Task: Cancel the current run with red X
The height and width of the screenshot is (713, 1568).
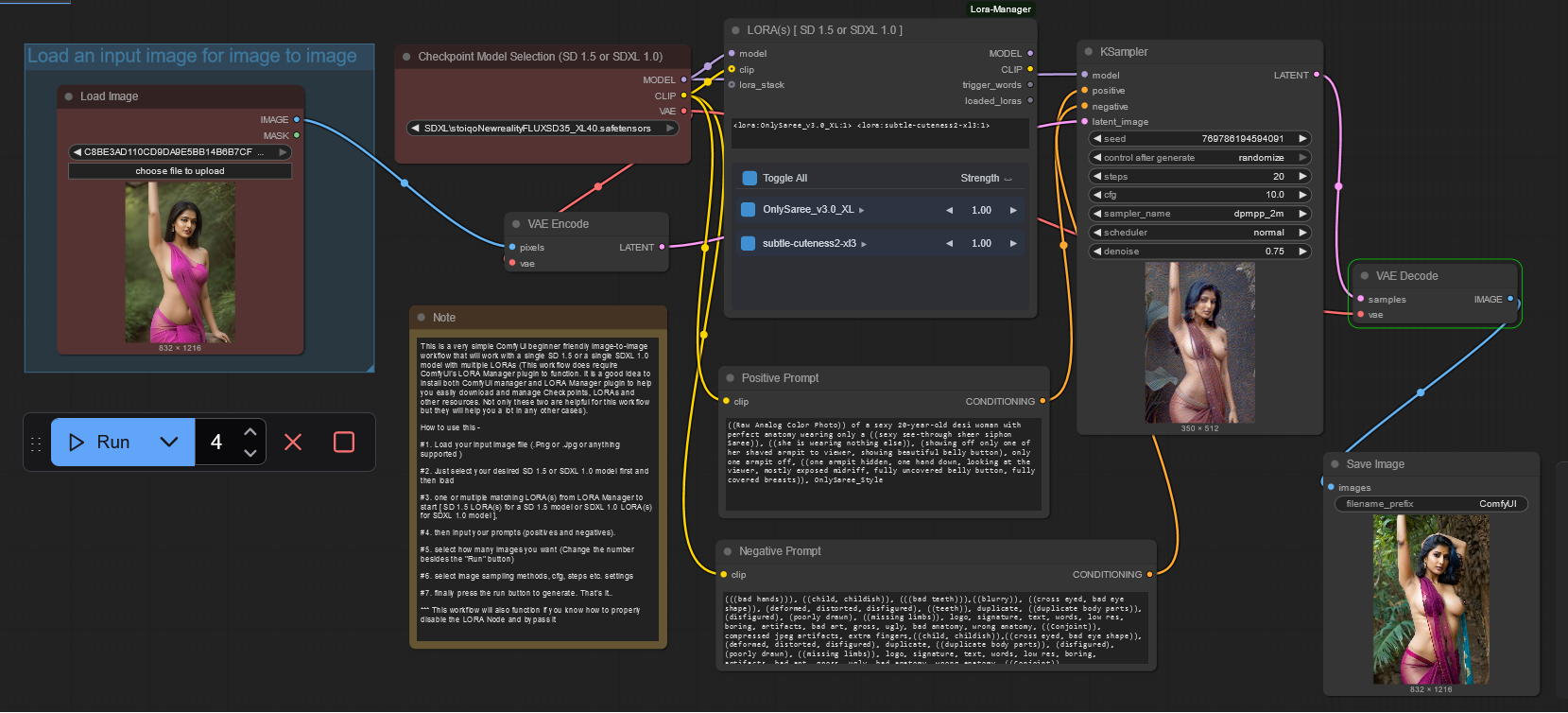Action: click(293, 443)
